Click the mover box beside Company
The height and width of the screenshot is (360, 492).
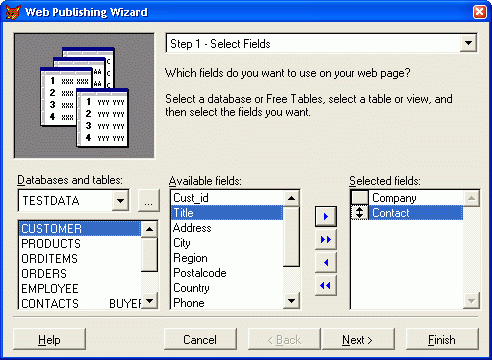tap(359, 198)
